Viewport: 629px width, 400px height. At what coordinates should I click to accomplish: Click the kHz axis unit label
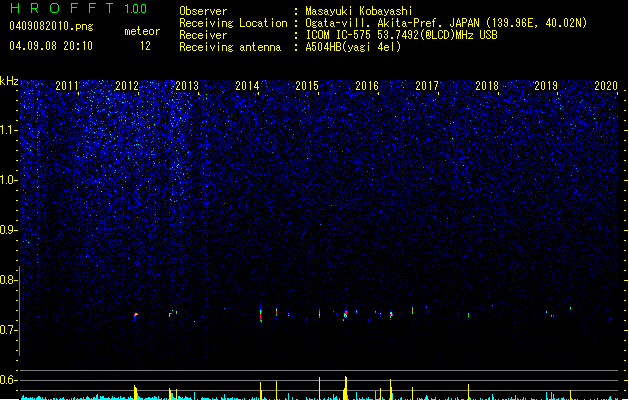click(9, 81)
